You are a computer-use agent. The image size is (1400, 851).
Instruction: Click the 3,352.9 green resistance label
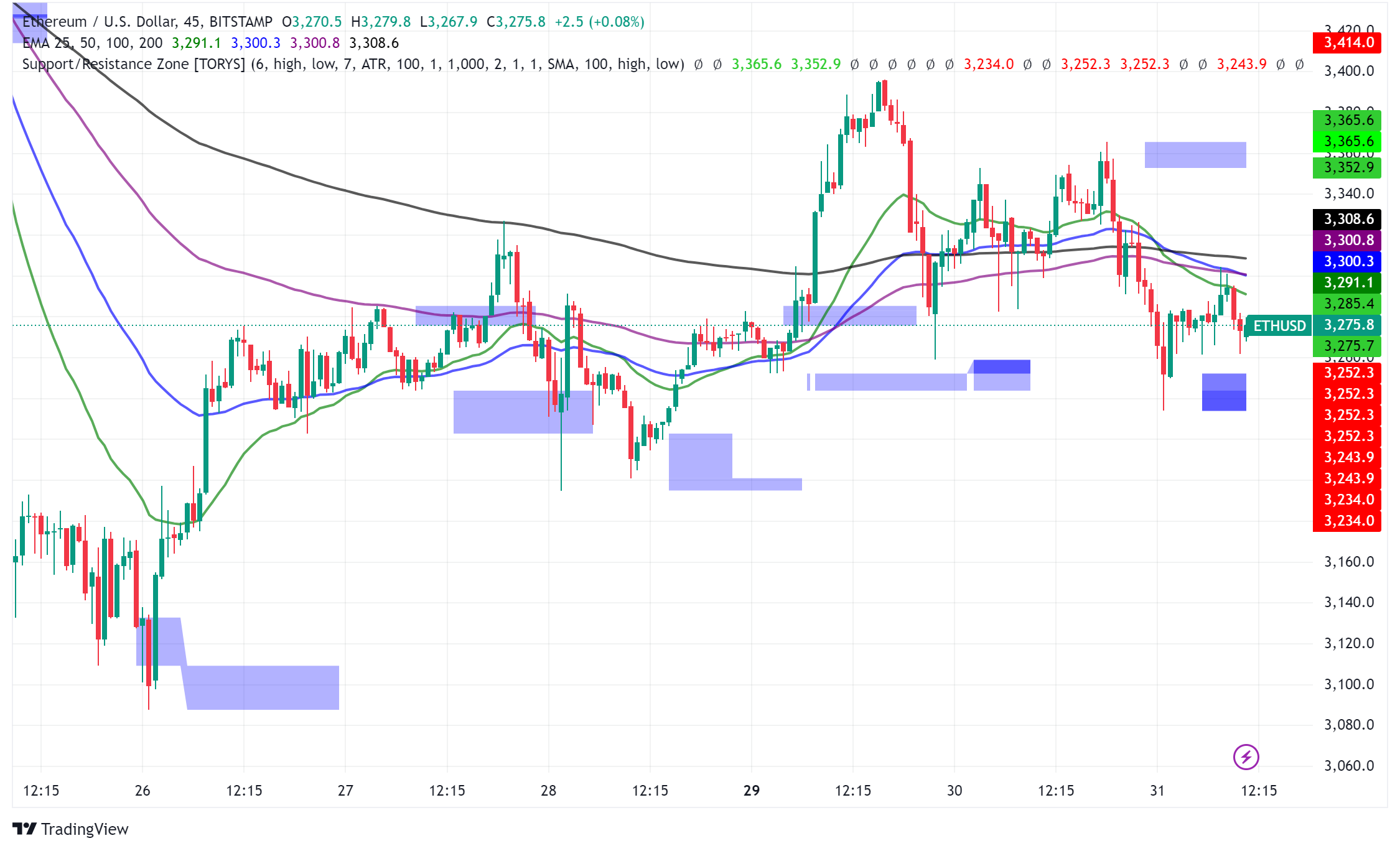pyautogui.click(x=1347, y=167)
